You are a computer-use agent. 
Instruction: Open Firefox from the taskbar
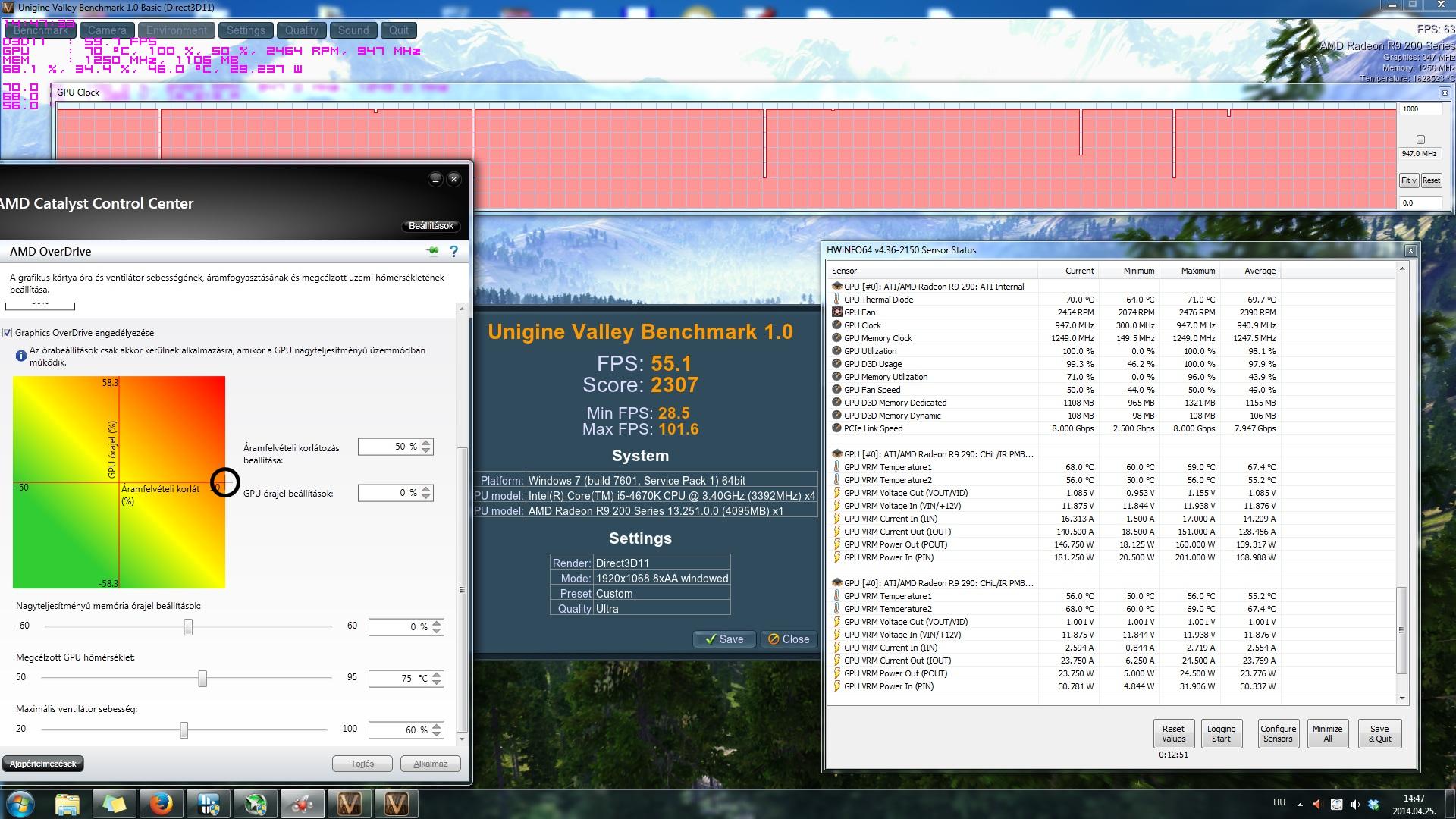tap(161, 804)
